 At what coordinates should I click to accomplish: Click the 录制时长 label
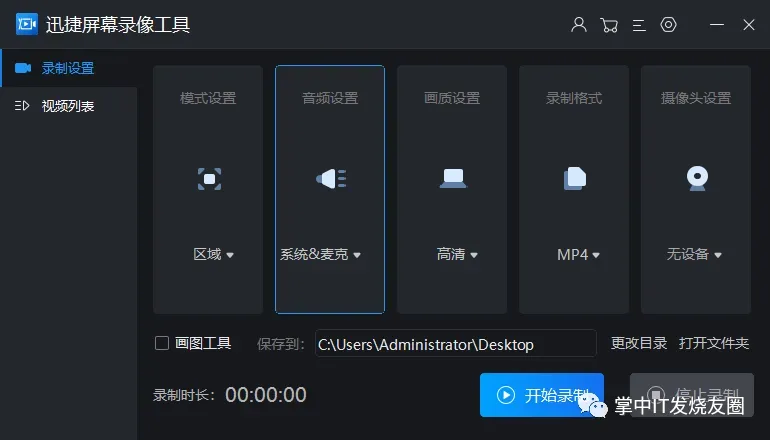(184, 395)
